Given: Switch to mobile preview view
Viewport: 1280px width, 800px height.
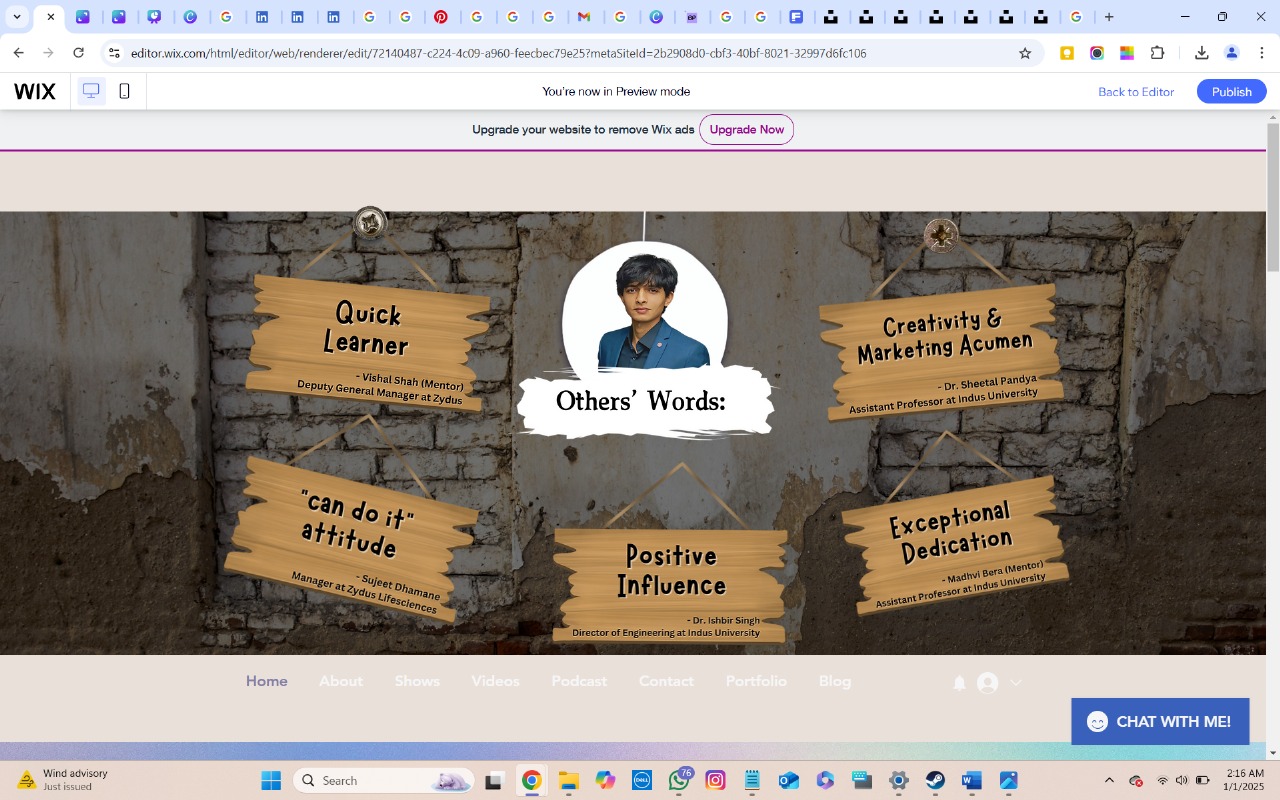Looking at the screenshot, I should coord(124,91).
